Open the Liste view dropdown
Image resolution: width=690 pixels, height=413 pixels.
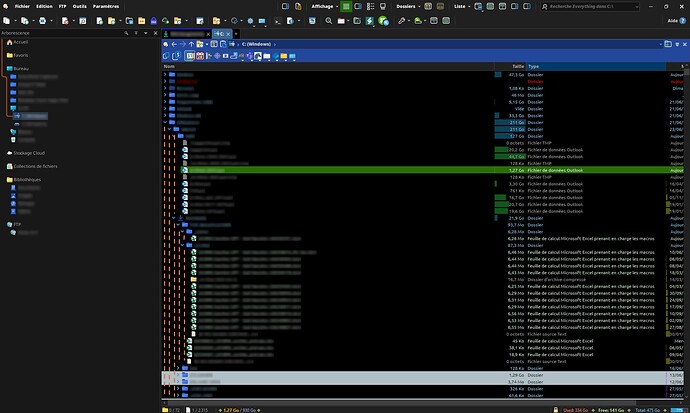462,6
